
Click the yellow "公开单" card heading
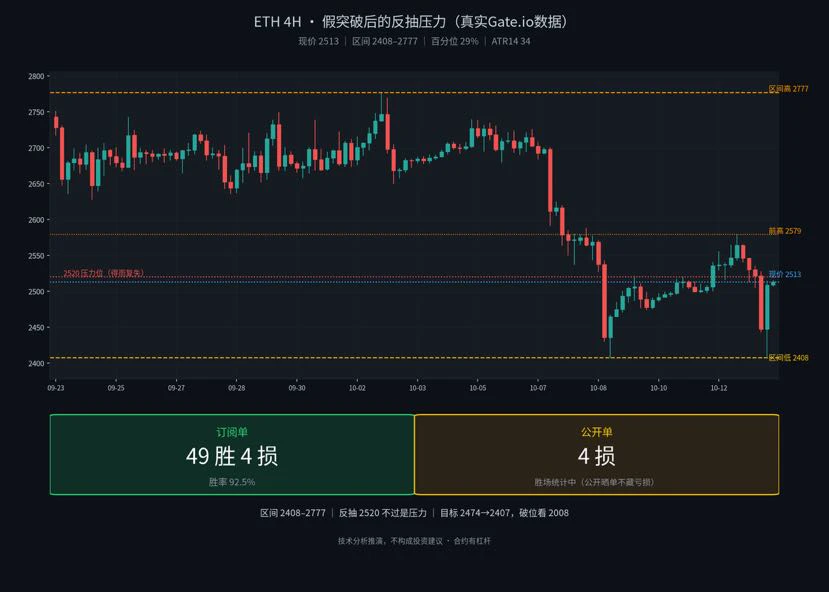pos(596,432)
